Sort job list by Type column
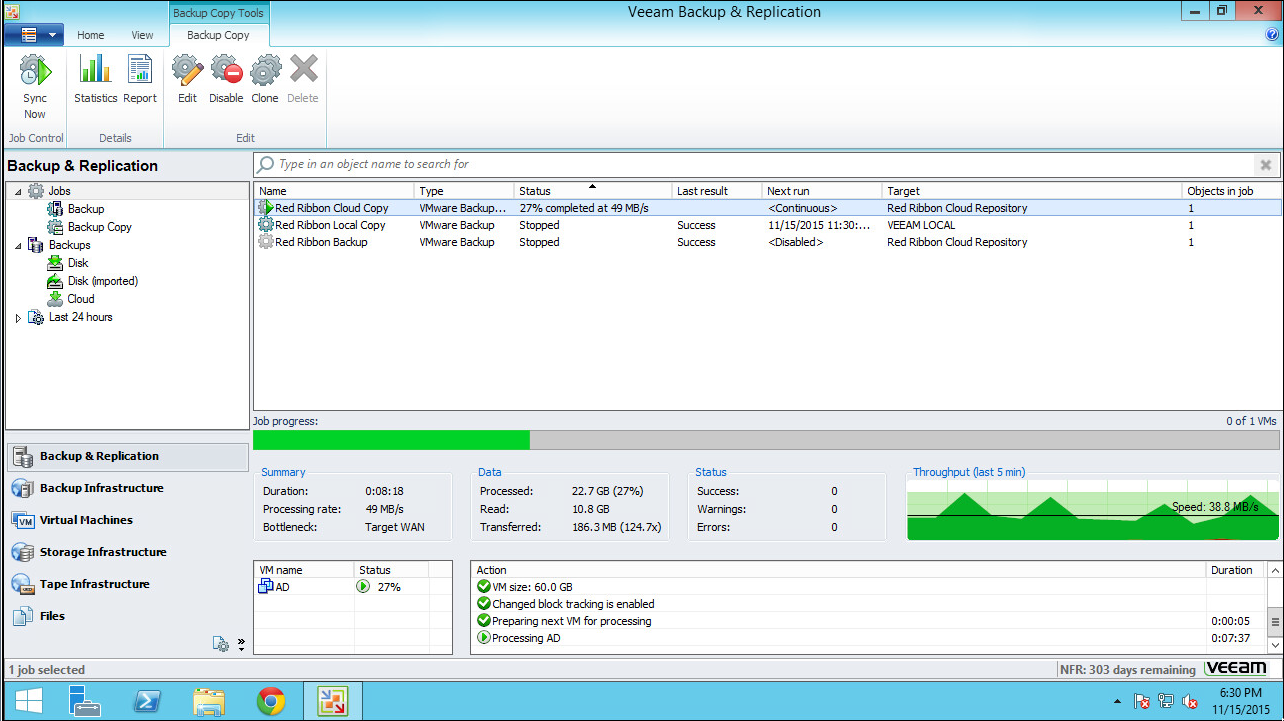This screenshot has height=721, width=1284. point(464,191)
